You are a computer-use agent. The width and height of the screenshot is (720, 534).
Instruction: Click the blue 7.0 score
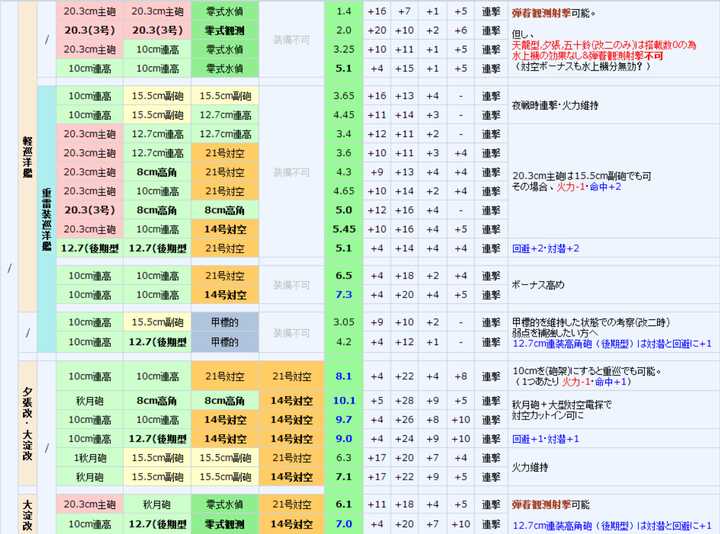[x=343, y=524]
